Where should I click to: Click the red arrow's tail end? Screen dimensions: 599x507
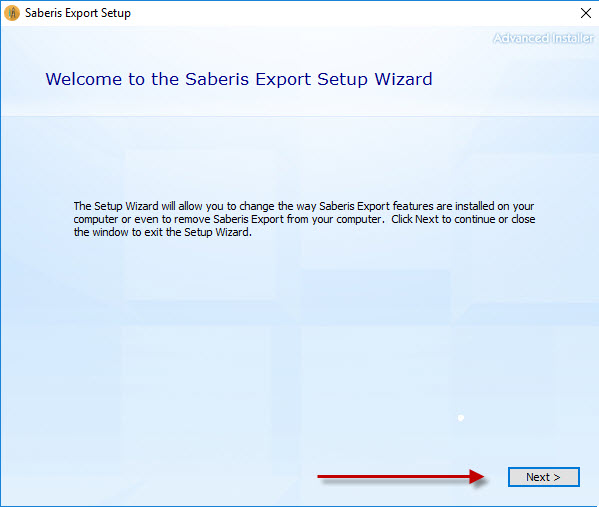coord(321,476)
